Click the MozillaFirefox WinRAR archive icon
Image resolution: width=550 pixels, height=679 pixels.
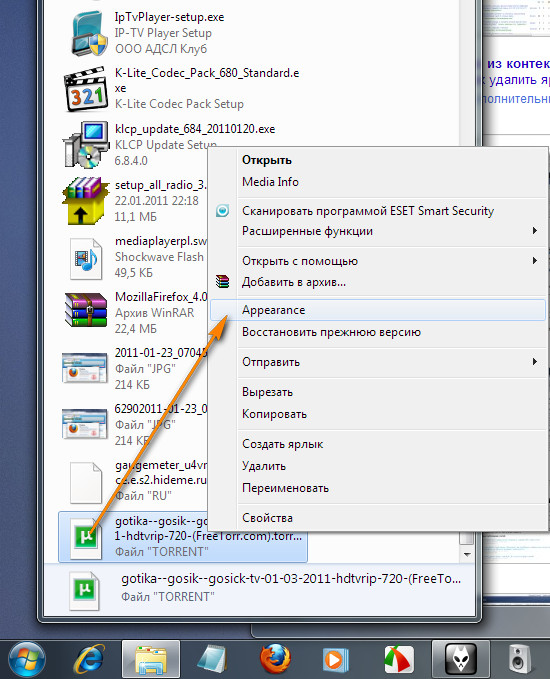[x=86, y=310]
